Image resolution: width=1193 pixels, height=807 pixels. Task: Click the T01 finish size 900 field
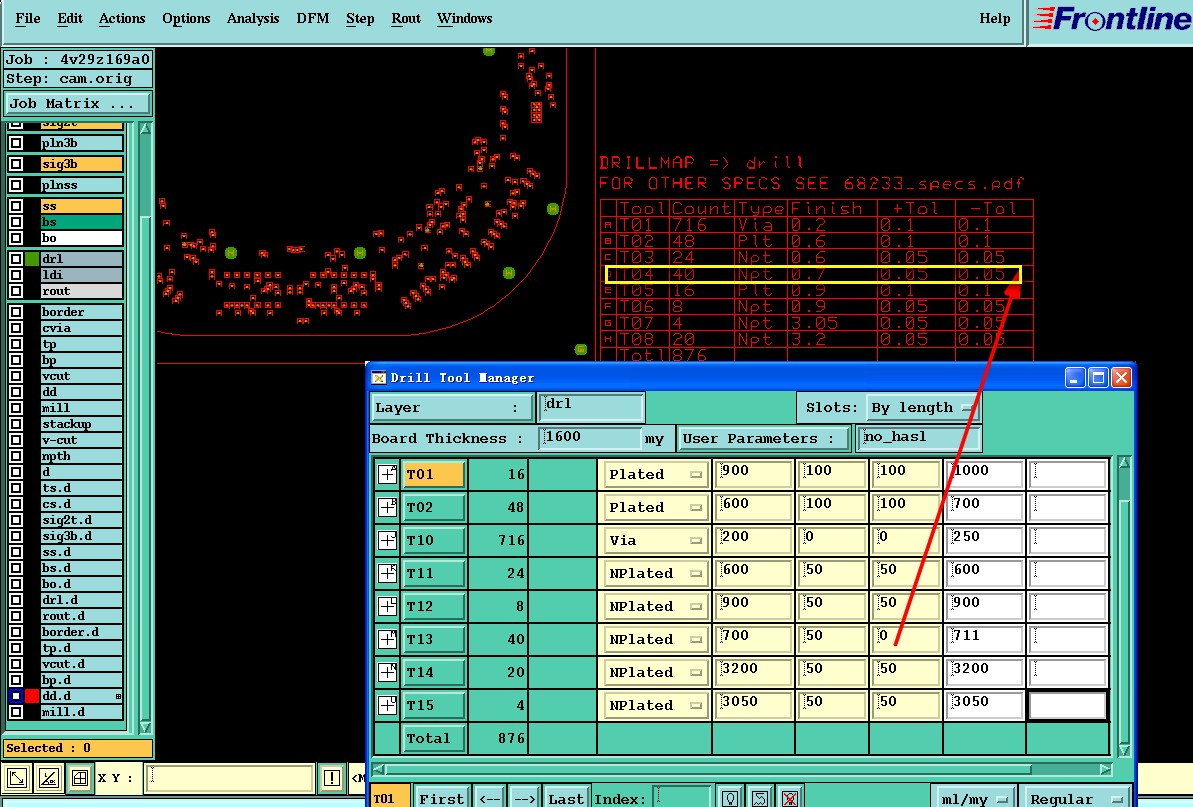pos(753,474)
